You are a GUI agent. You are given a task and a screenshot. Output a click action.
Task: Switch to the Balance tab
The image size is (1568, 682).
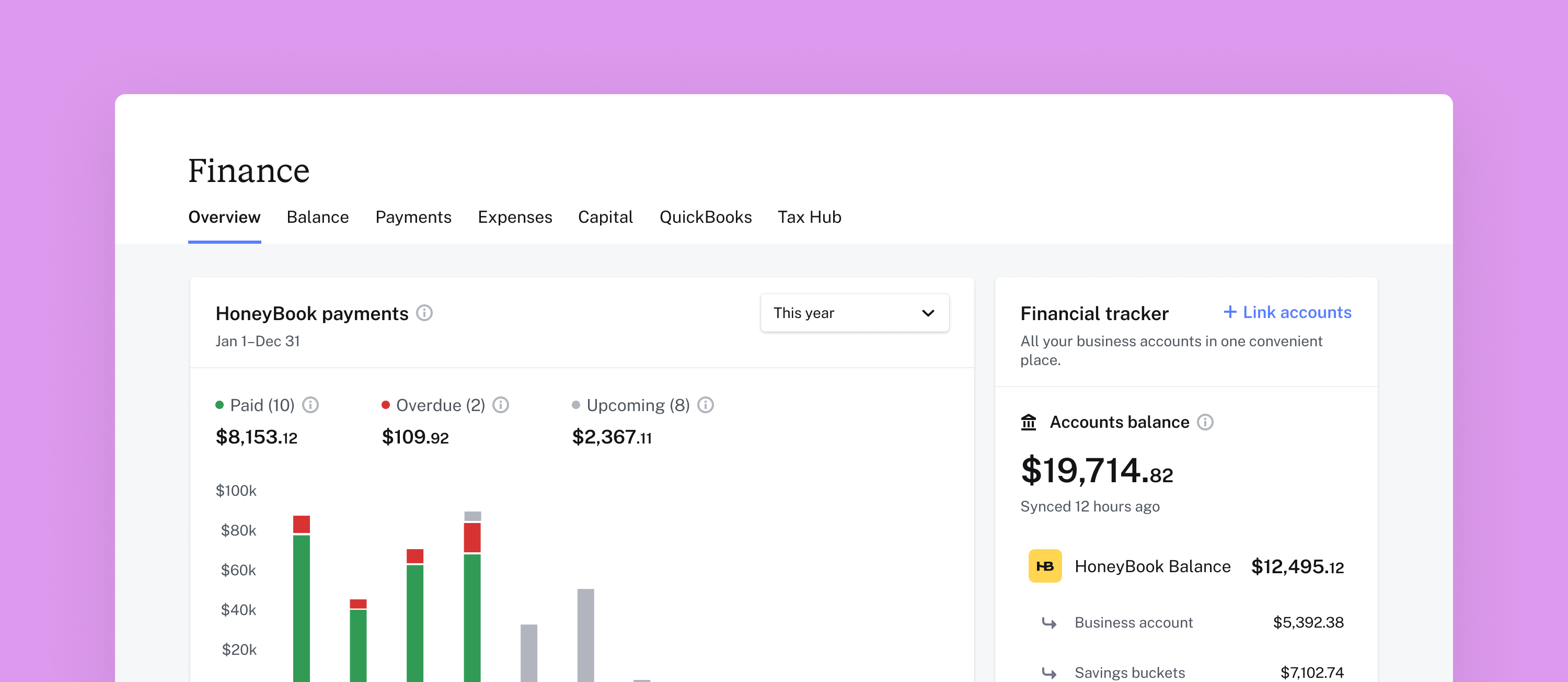tap(317, 218)
